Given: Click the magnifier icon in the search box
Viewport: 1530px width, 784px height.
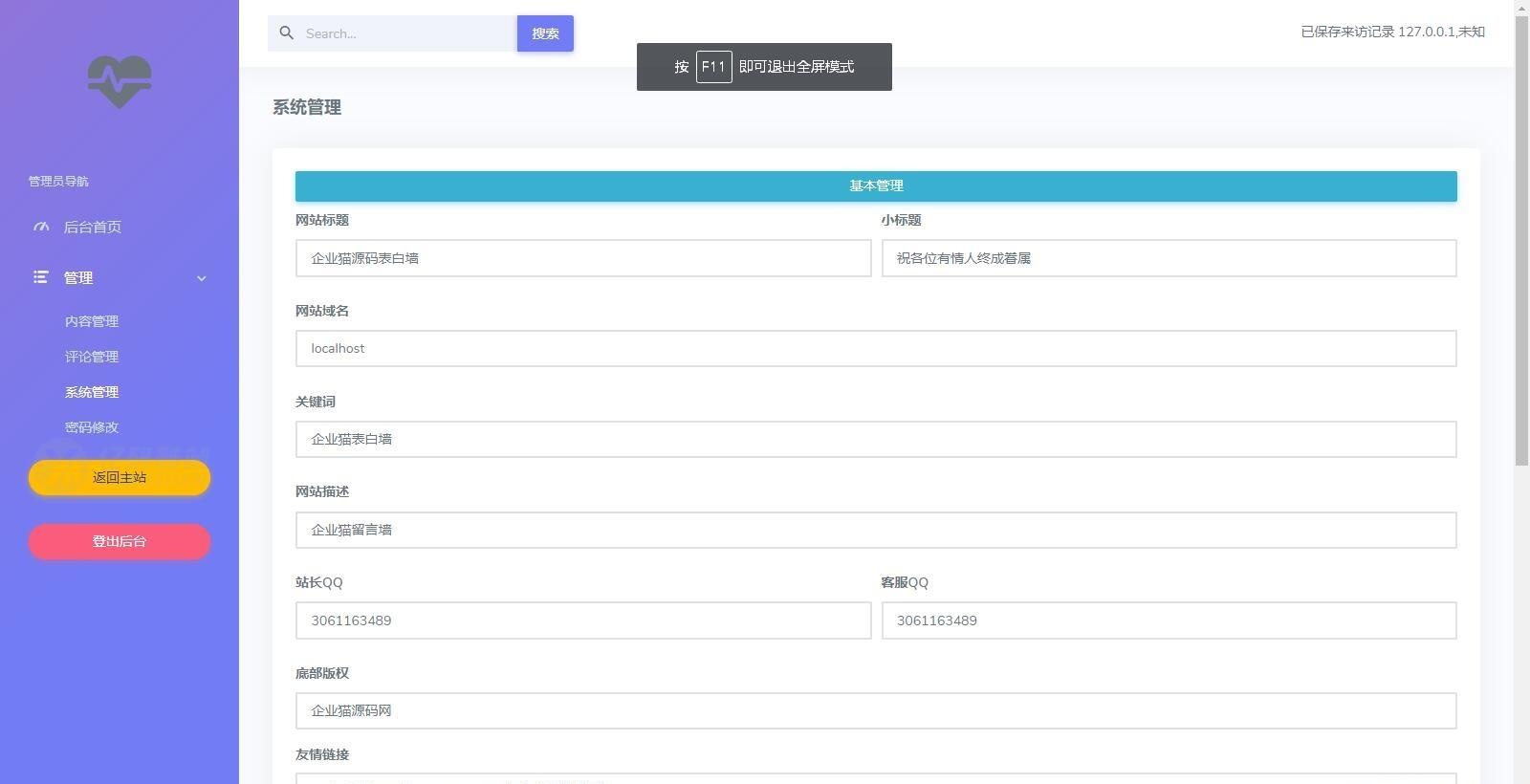Looking at the screenshot, I should tap(286, 33).
